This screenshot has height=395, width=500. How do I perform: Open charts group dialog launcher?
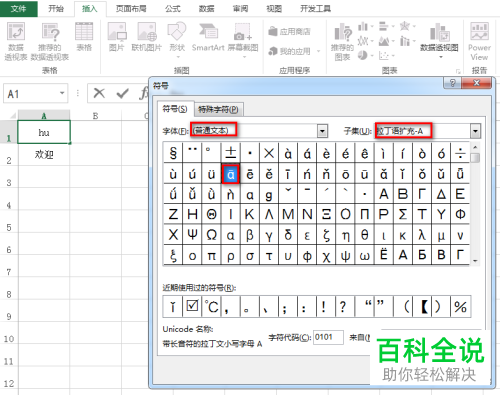pyautogui.click(x=458, y=71)
